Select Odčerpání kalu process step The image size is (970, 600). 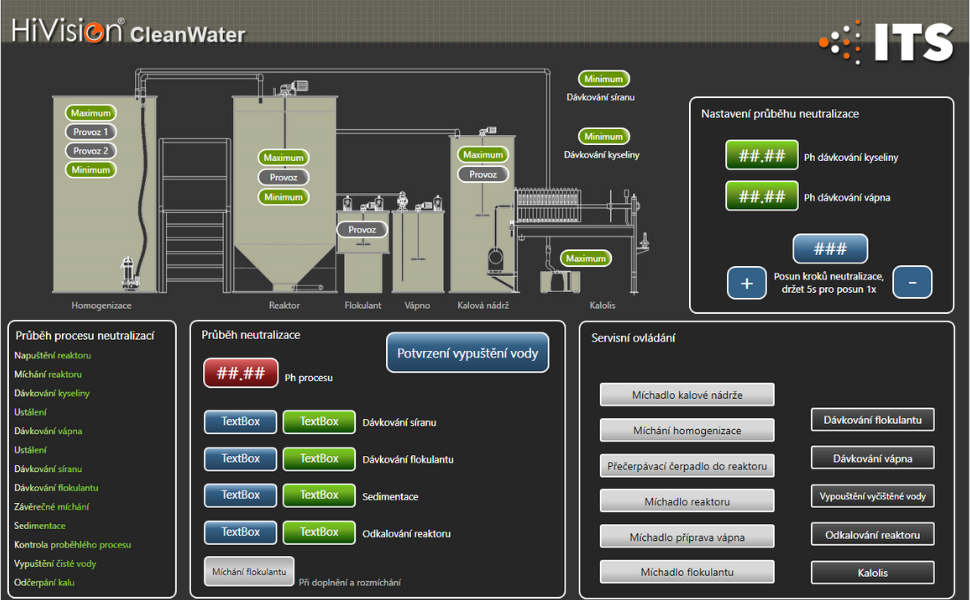(x=44, y=582)
